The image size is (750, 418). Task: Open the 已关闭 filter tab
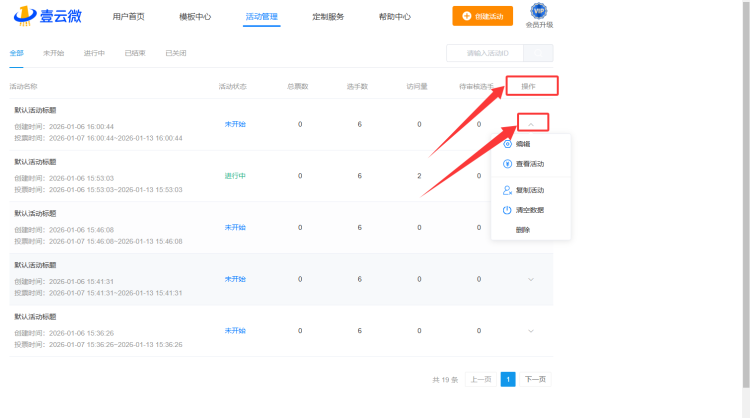point(175,53)
